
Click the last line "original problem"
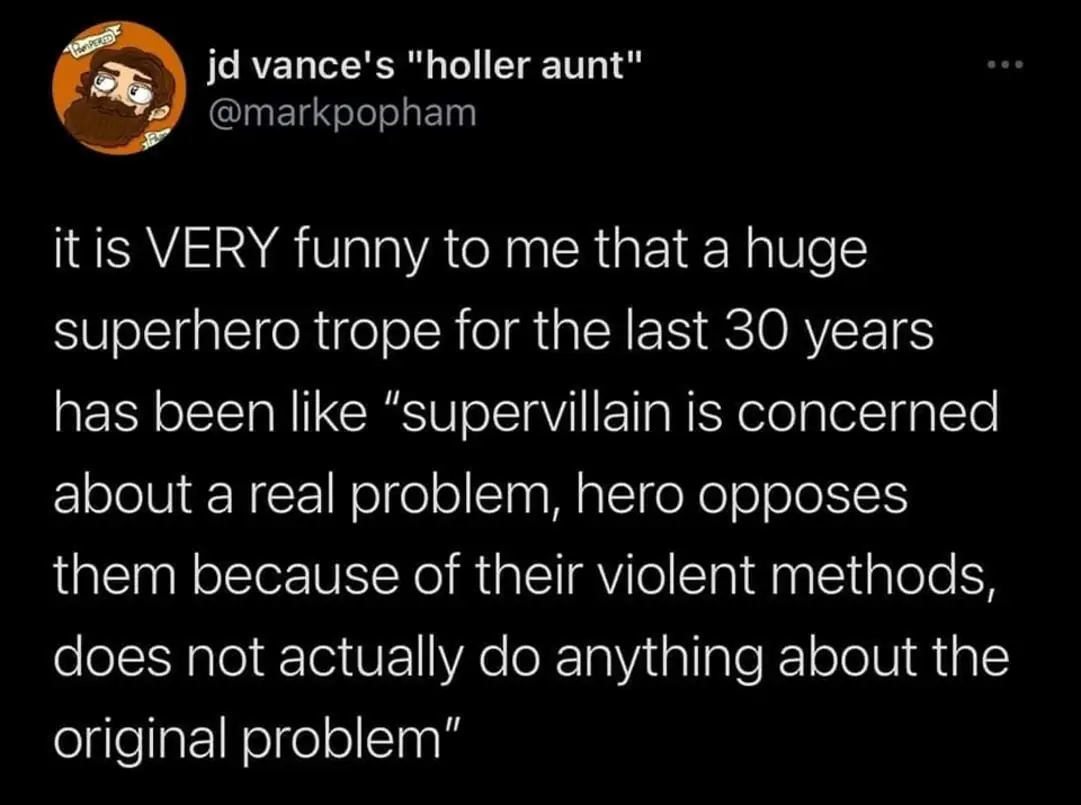pos(248,738)
